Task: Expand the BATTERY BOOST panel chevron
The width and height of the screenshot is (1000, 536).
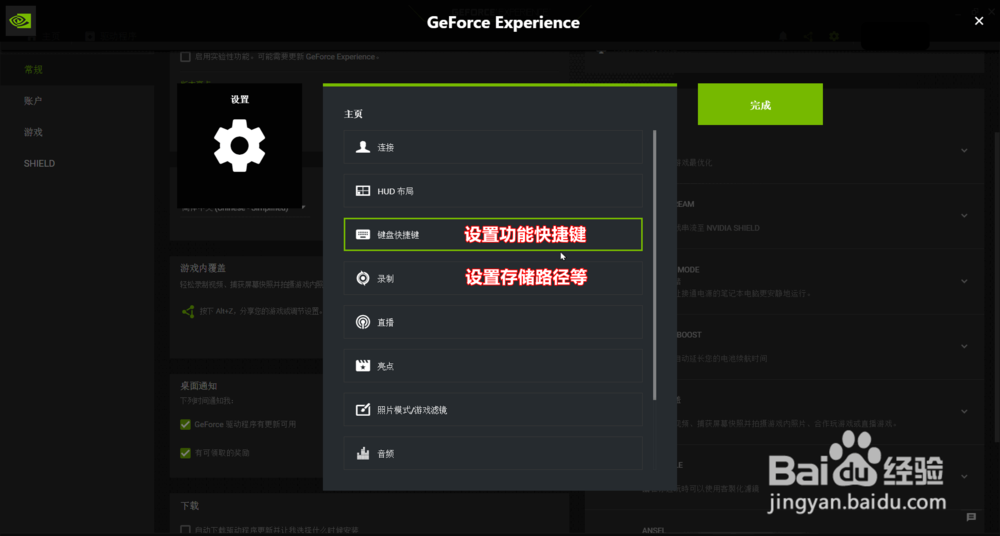Action: (964, 346)
